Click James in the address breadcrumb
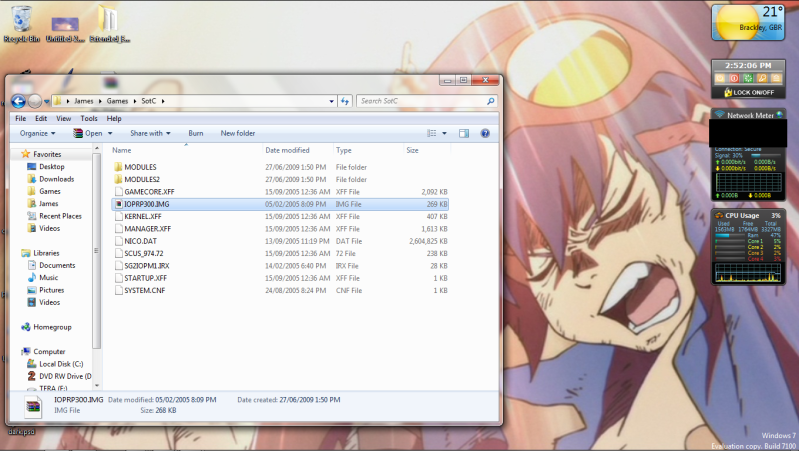Image resolution: width=799 pixels, height=451 pixels. coord(84,101)
